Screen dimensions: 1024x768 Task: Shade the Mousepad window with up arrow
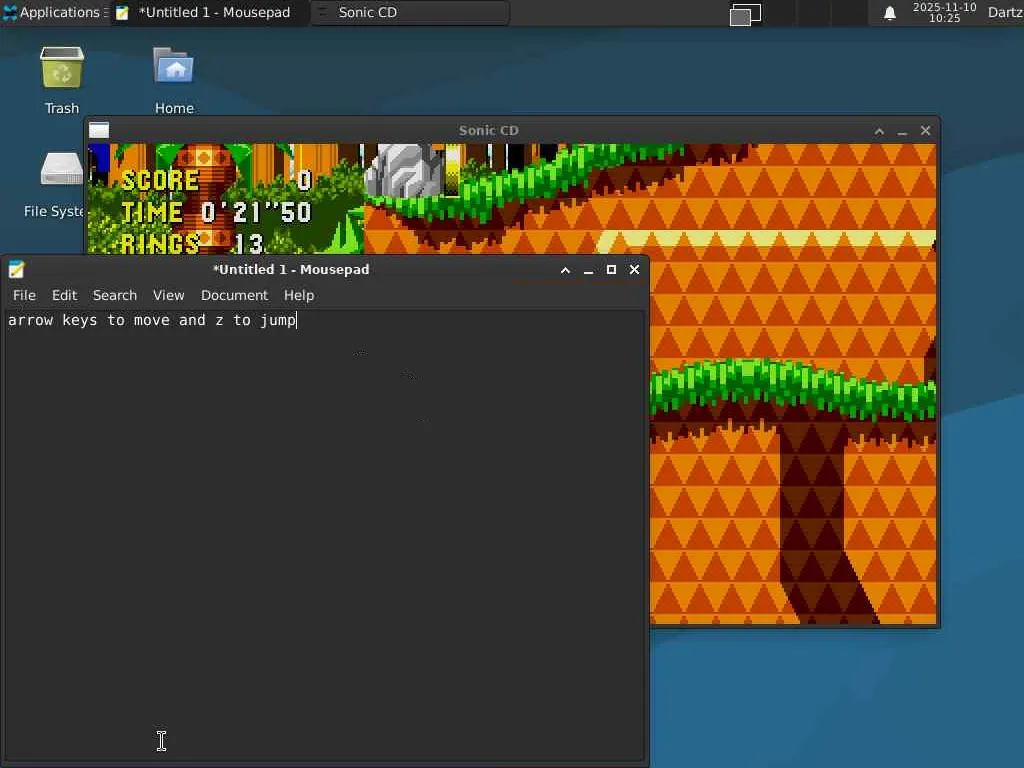click(566, 270)
